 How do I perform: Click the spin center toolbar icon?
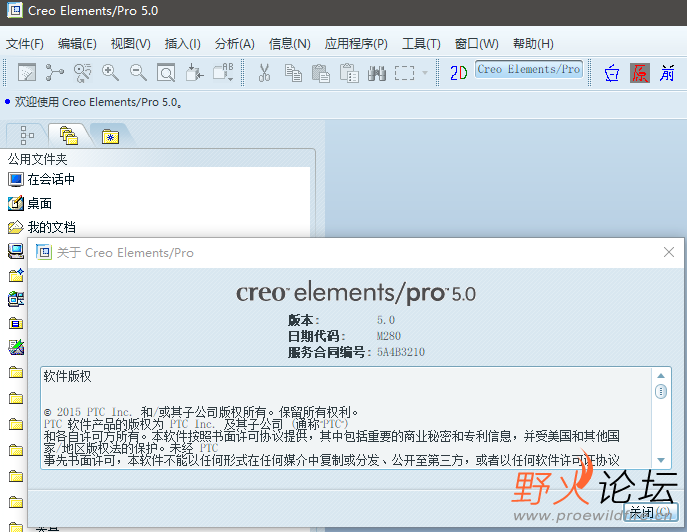point(55,72)
